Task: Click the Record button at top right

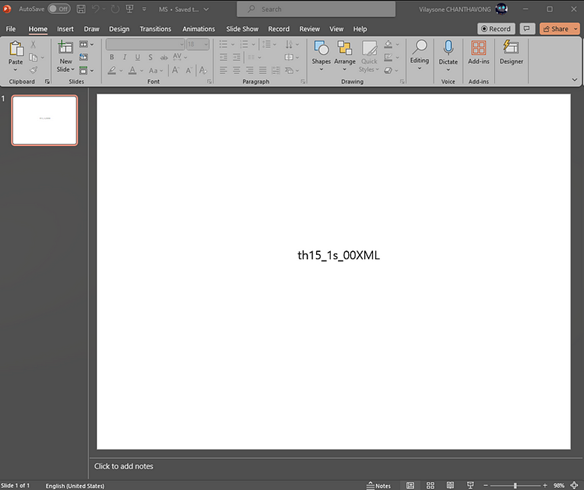Action: click(496, 29)
